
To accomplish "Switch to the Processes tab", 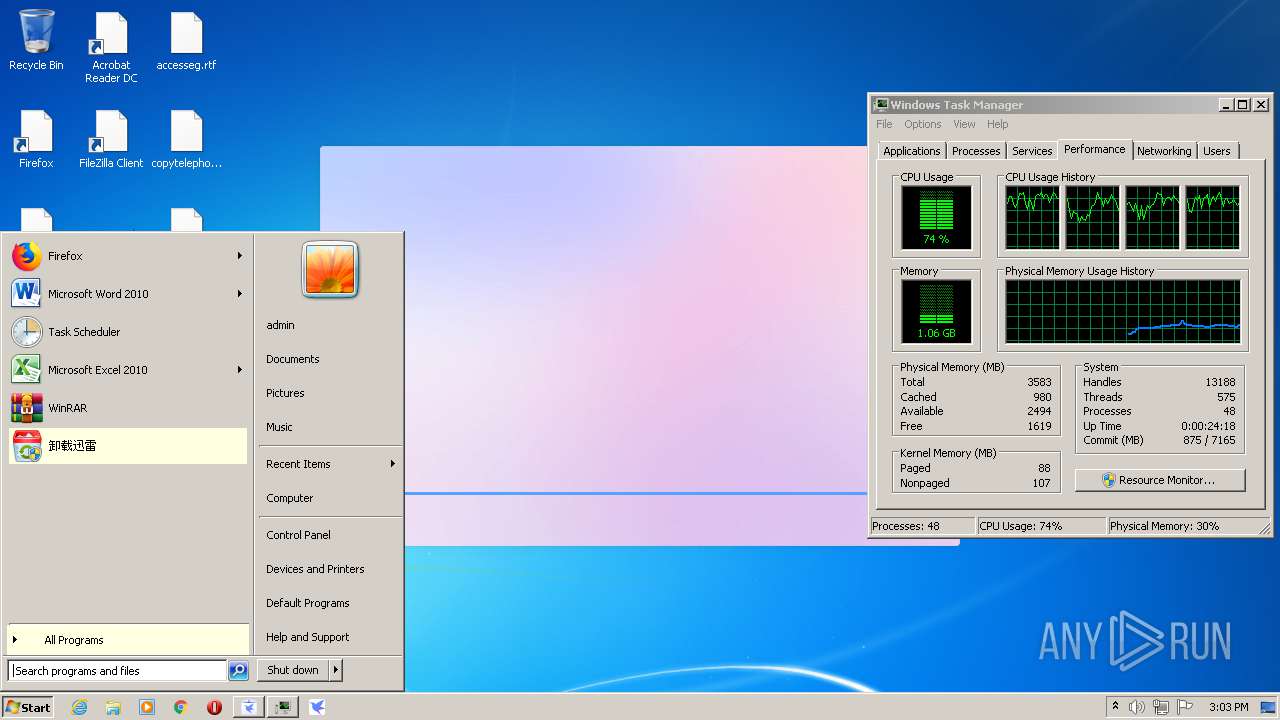I will pyautogui.click(x=976, y=151).
